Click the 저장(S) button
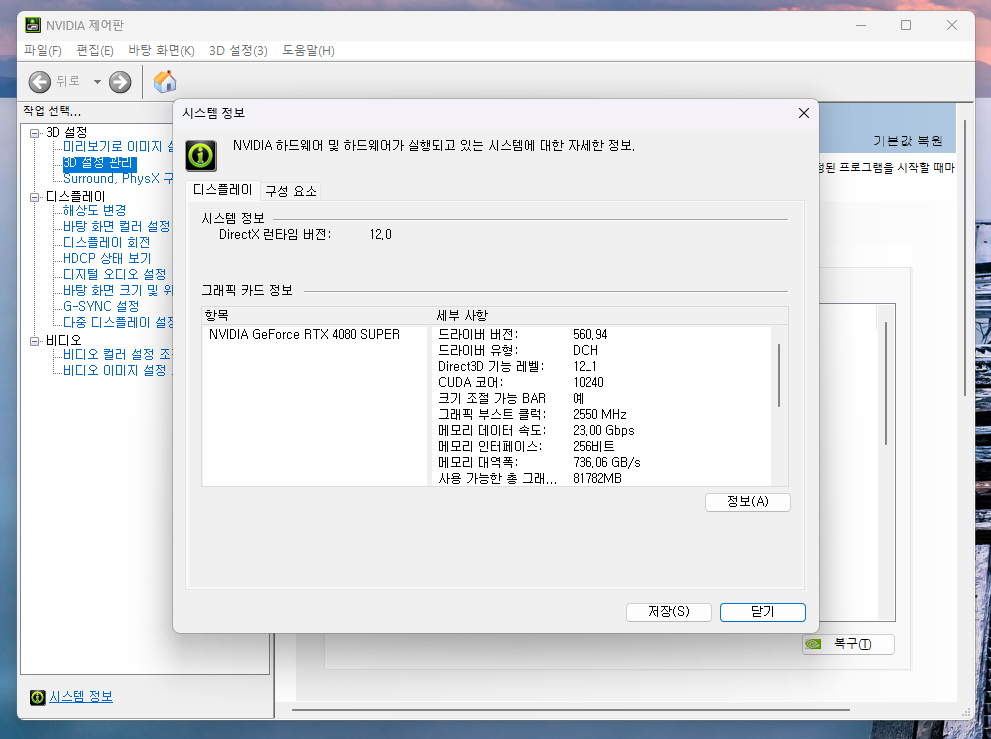 click(x=669, y=612)
